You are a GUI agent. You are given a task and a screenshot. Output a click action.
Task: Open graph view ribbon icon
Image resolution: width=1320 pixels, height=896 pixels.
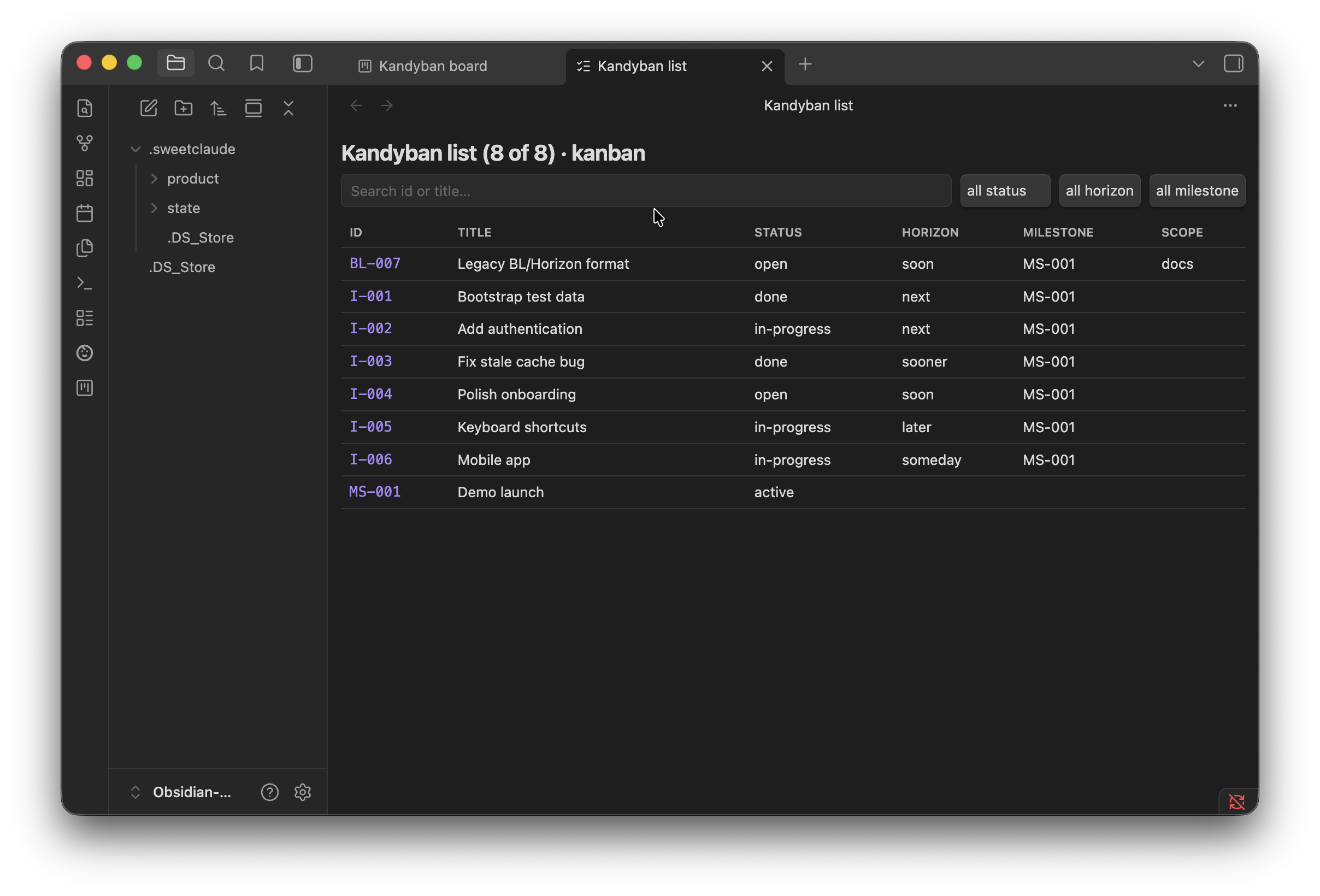(x=85, y=143)
